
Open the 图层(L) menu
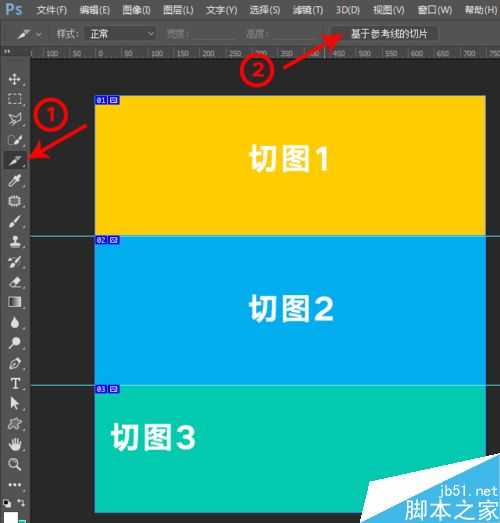(x=178, y=10)
